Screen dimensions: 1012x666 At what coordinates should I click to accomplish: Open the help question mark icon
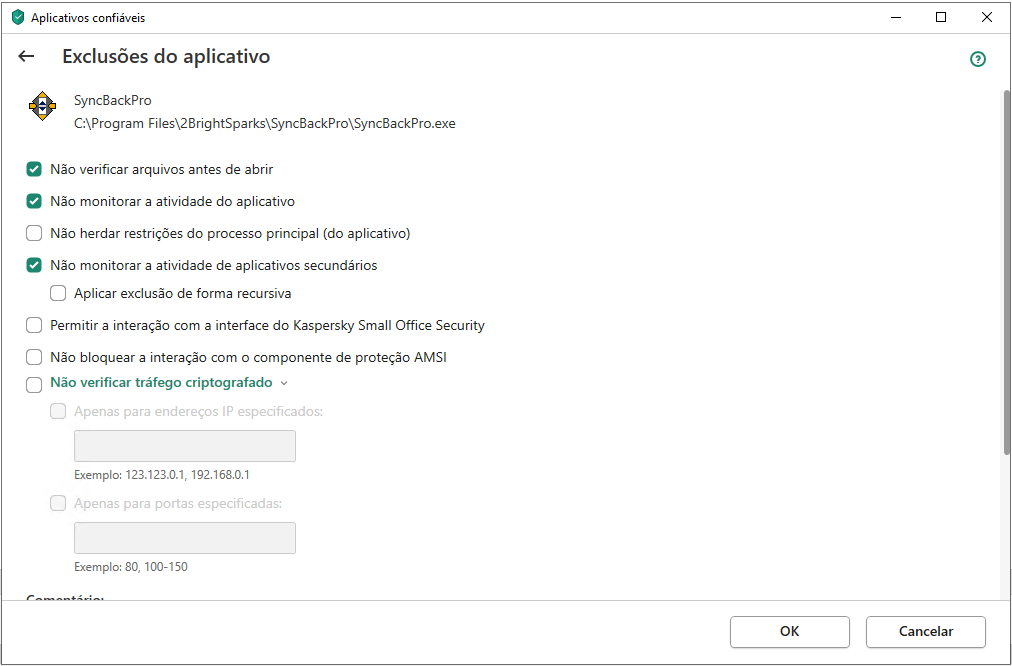pos(978,59)
